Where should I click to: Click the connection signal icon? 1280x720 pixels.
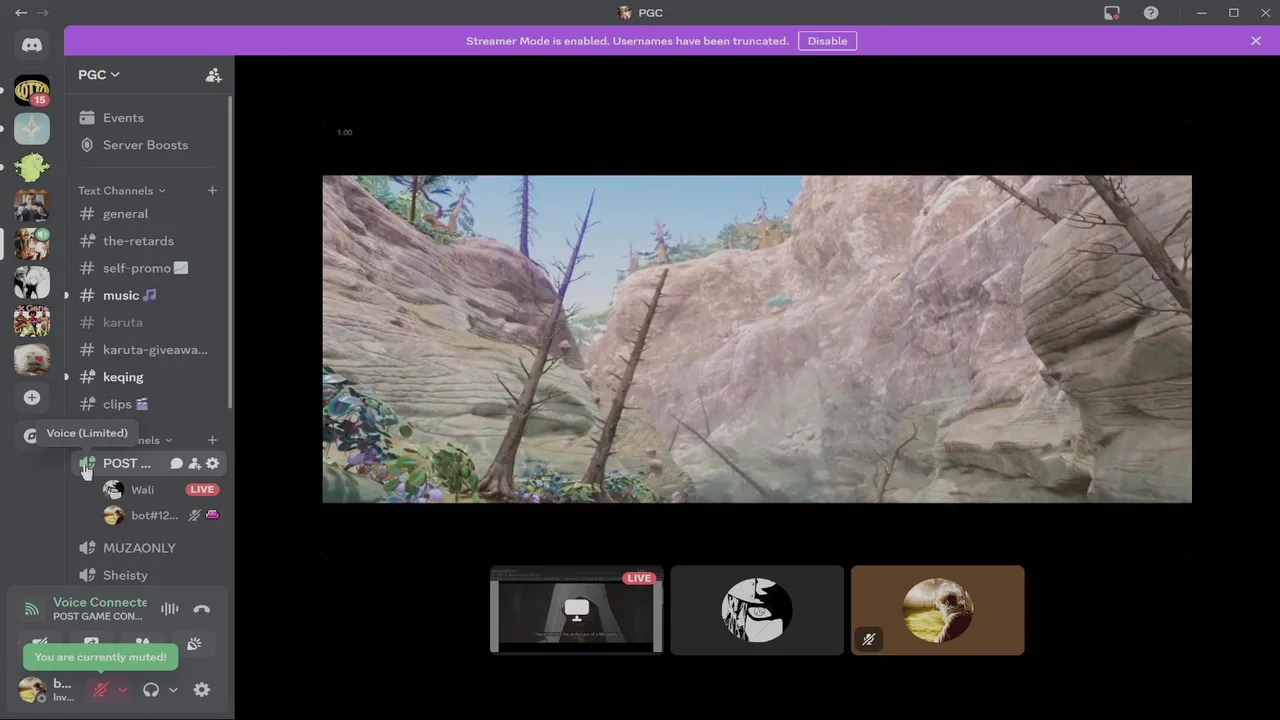32,609
